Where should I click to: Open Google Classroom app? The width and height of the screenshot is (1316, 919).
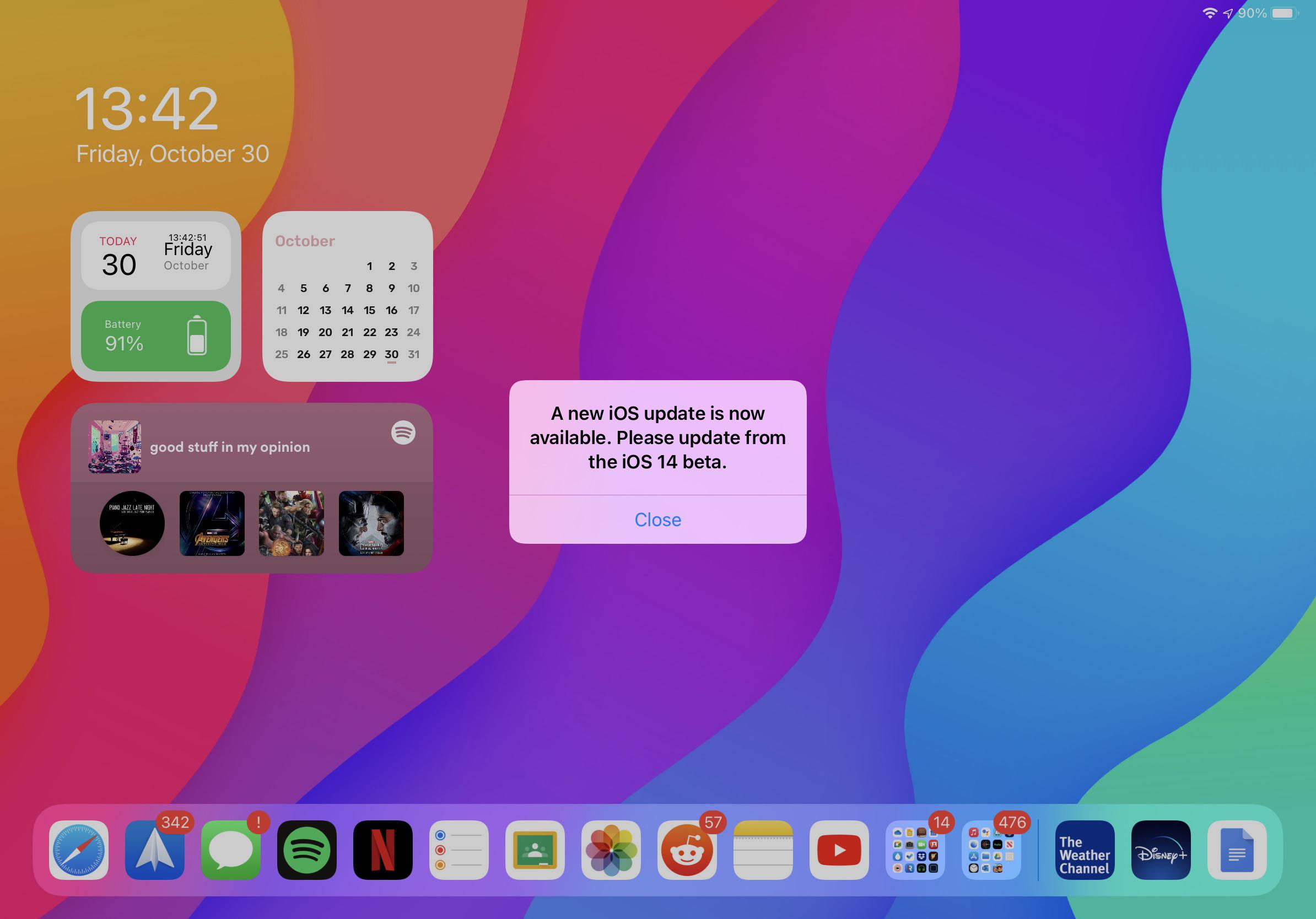(535, 850)
